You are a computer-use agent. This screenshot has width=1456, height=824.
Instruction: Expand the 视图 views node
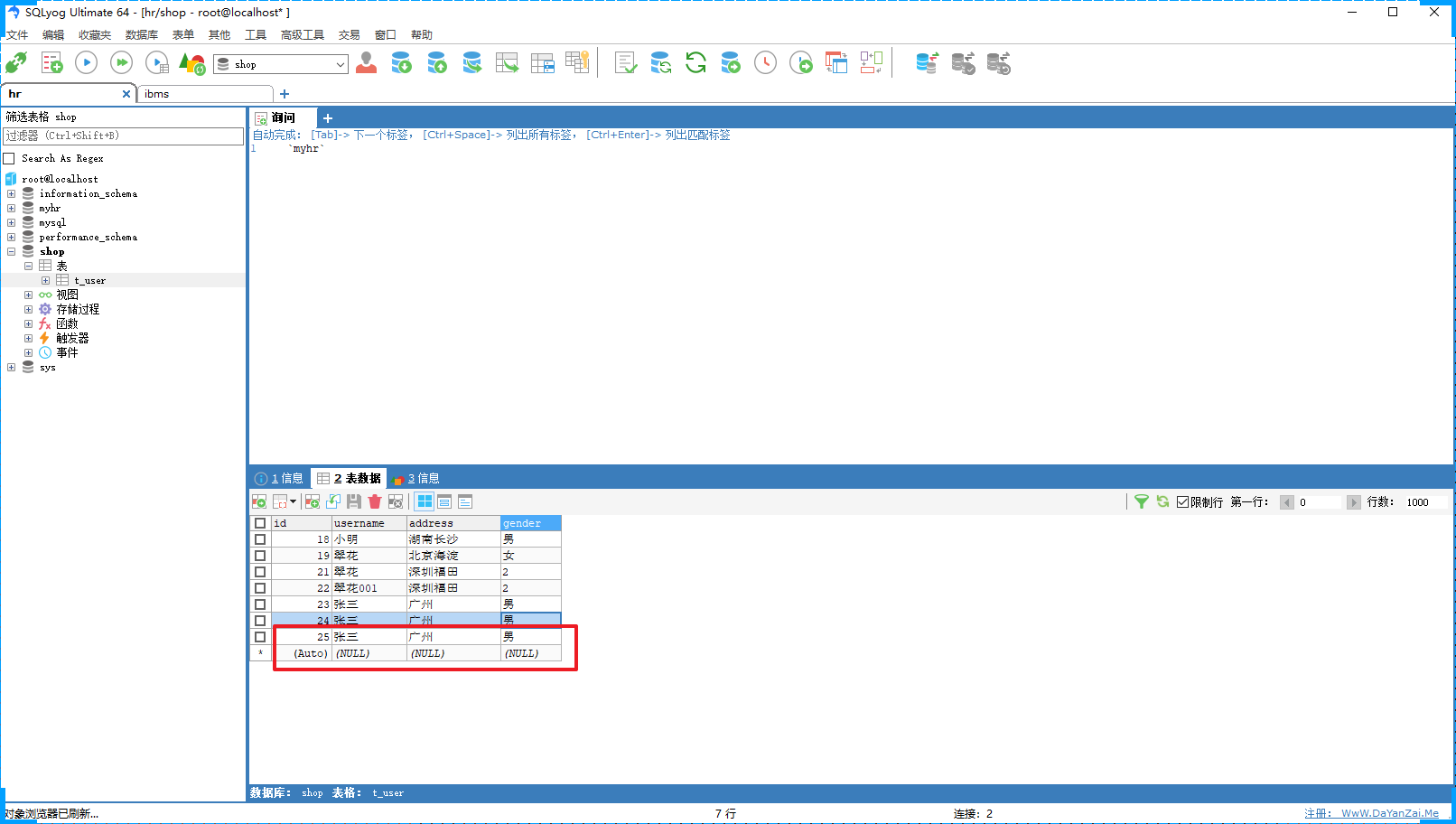pyautogui.click(x=28, y=295)
